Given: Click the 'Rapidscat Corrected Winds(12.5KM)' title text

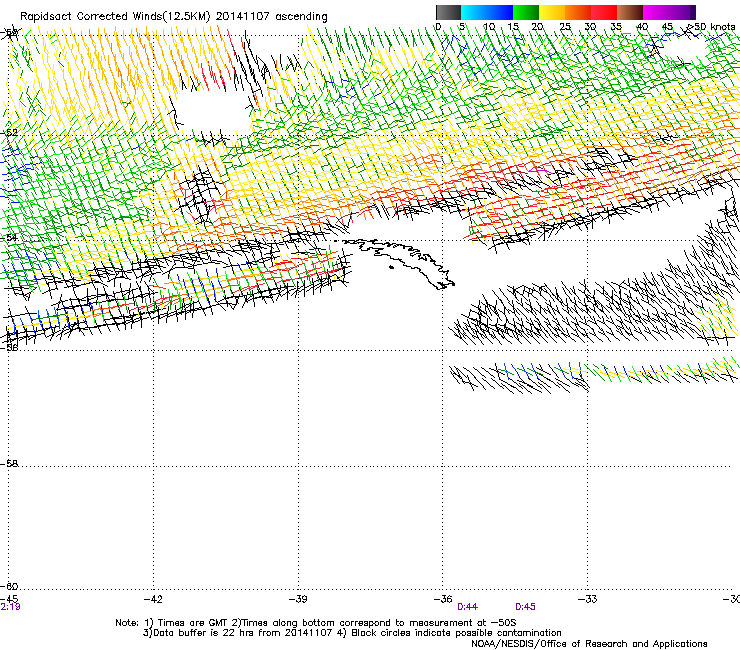Looking at the screenshot, I should [115, 17].
